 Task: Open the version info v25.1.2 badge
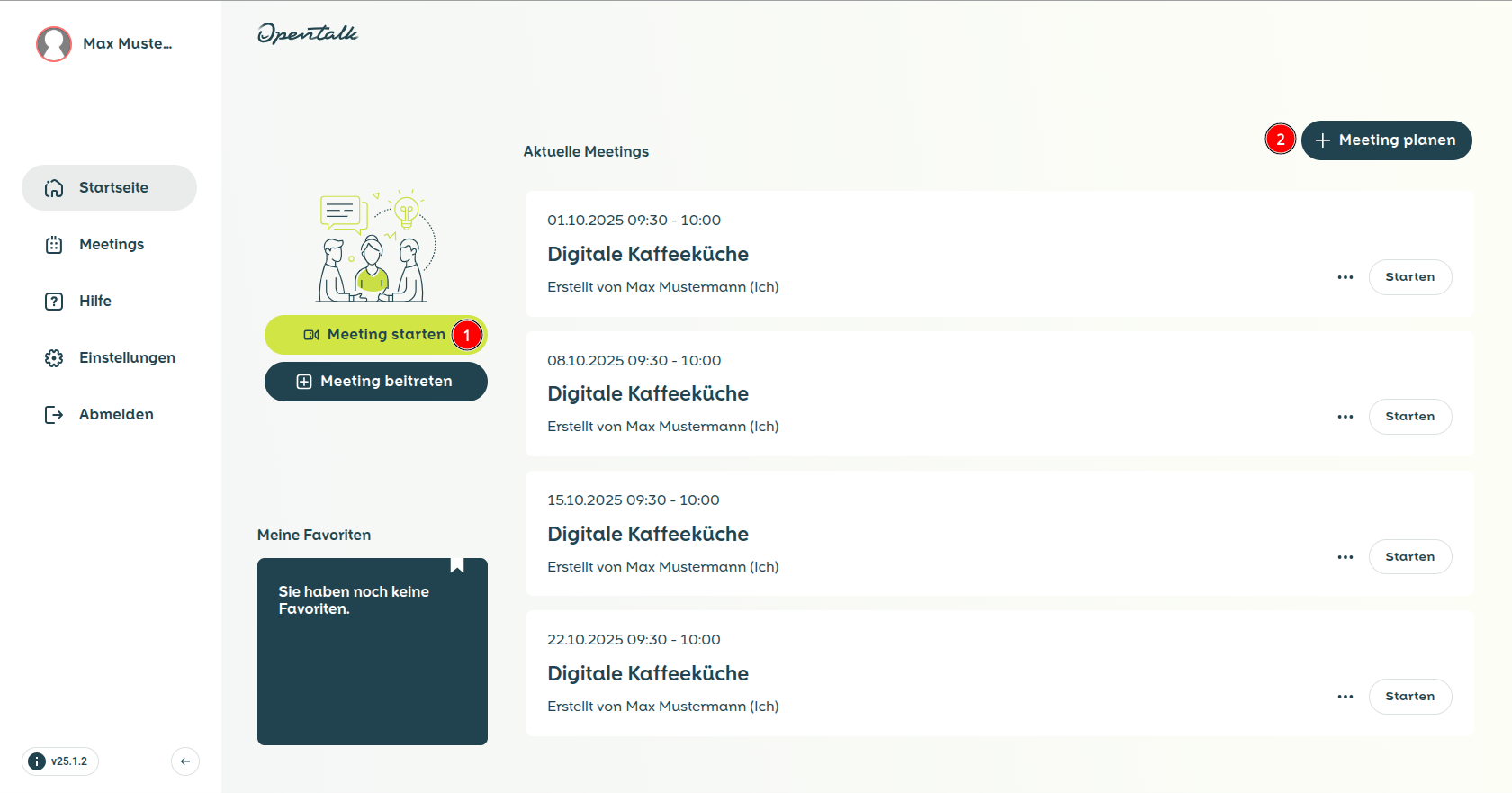[x=60, y=761]
